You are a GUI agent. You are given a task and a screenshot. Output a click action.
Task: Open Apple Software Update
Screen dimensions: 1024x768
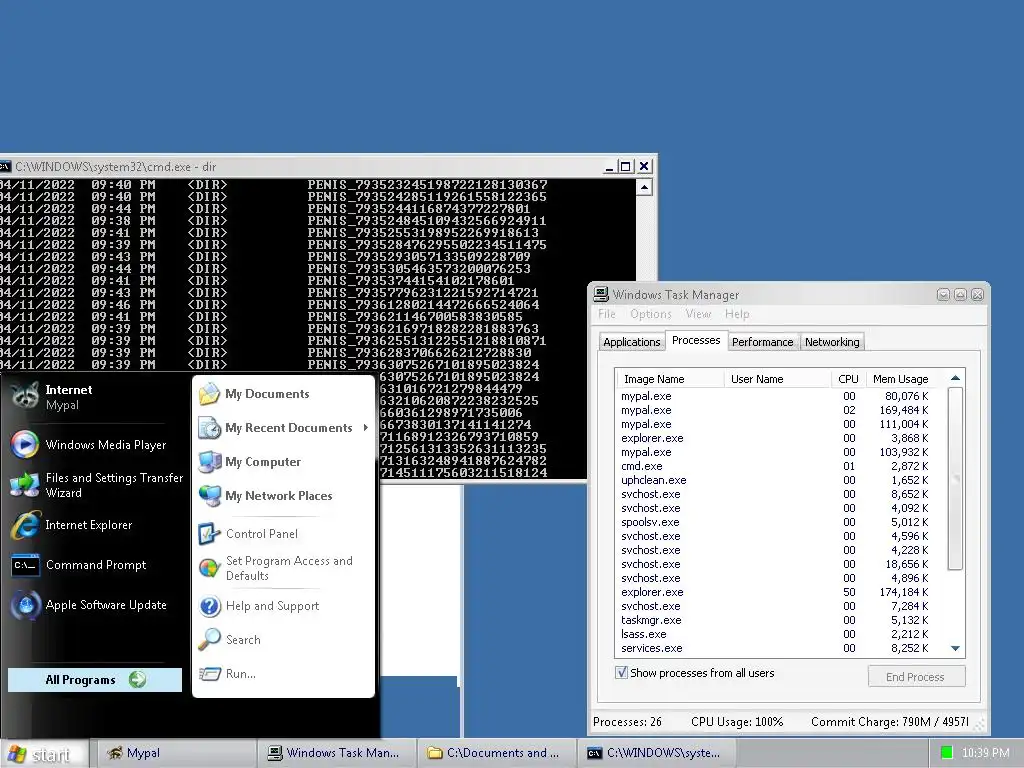pyautogui.click(x=89, y=605)
